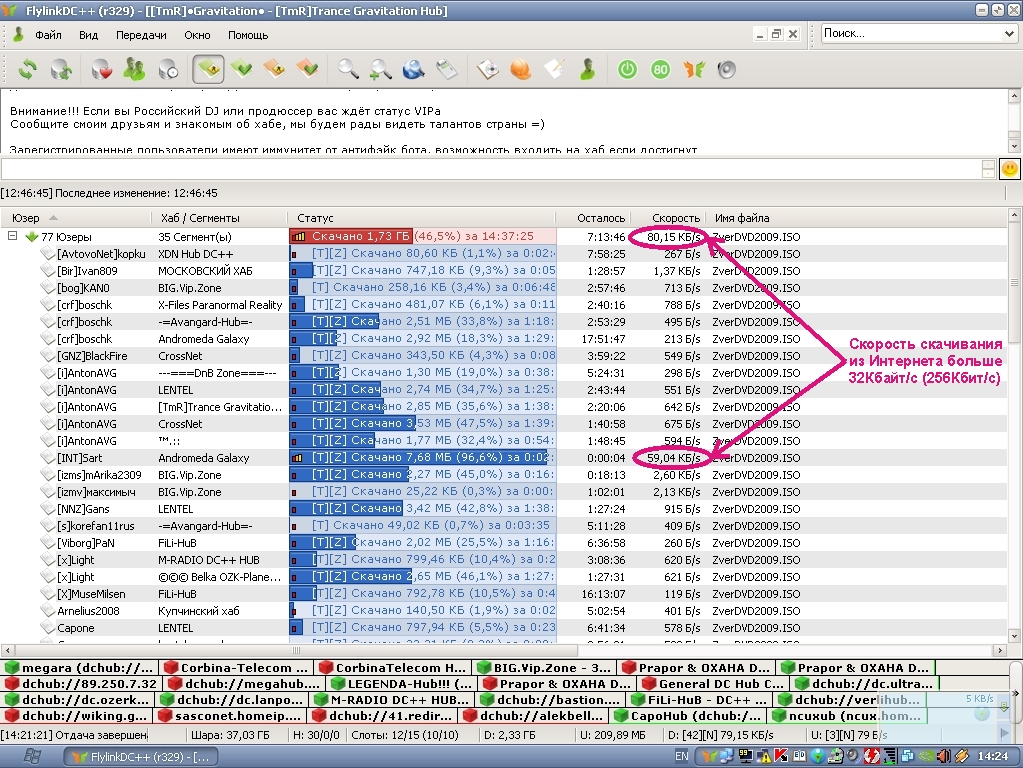Open search spy globe magnifier icon
This screenshot has height=768, width=1023.
tap(413, 69)
